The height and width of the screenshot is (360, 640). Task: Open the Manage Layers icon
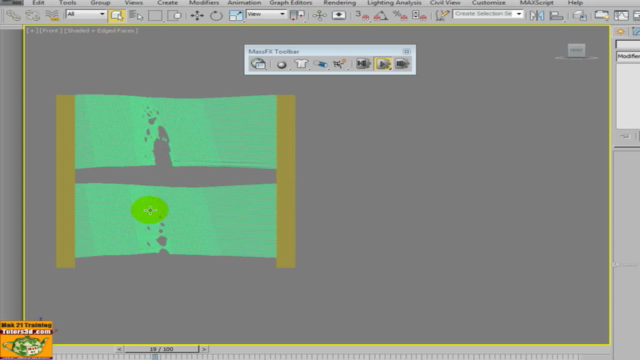click(579, 16)
